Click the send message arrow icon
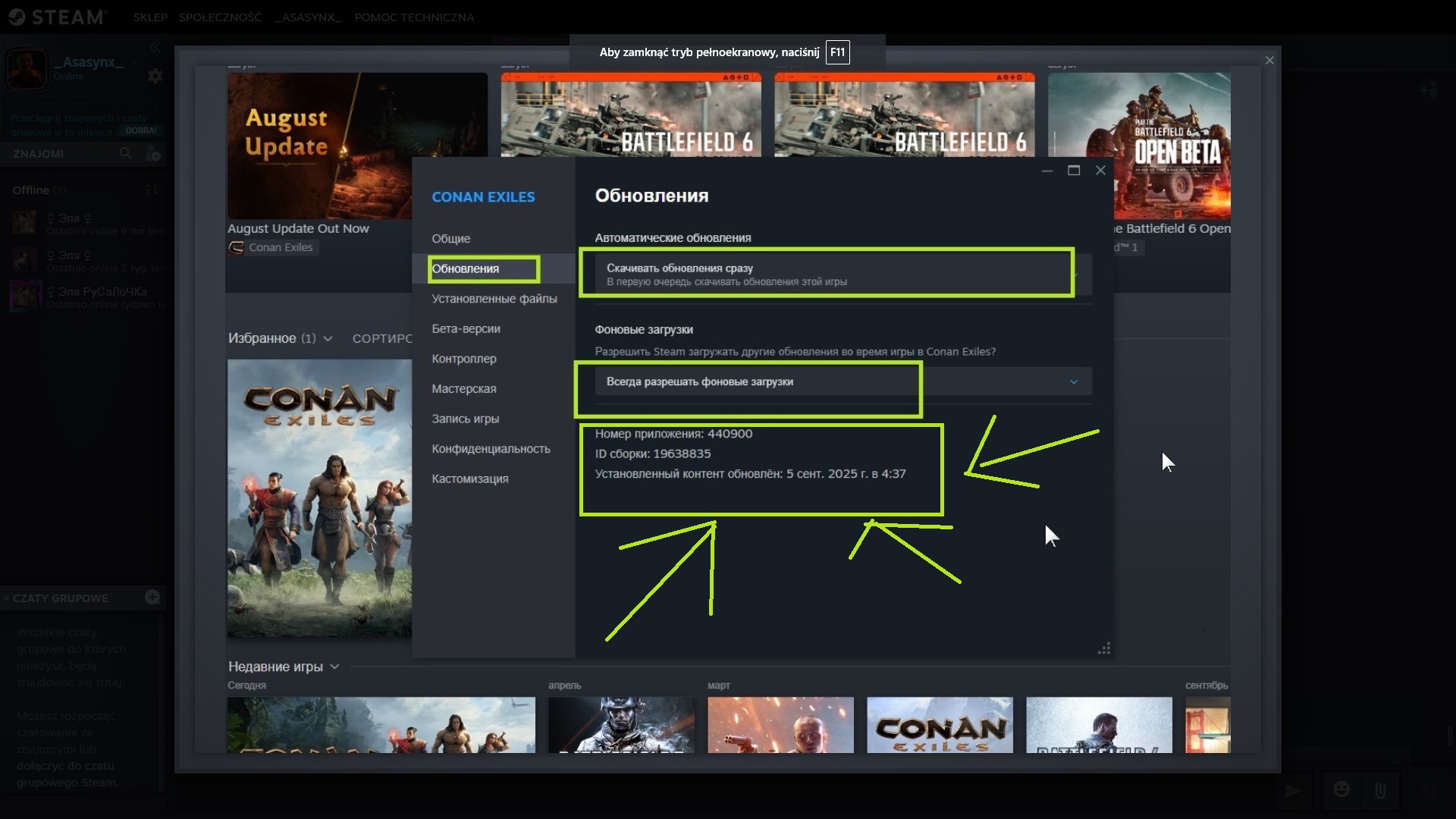The width and height of the screenshot is (1456, 819). point(1292,791)
